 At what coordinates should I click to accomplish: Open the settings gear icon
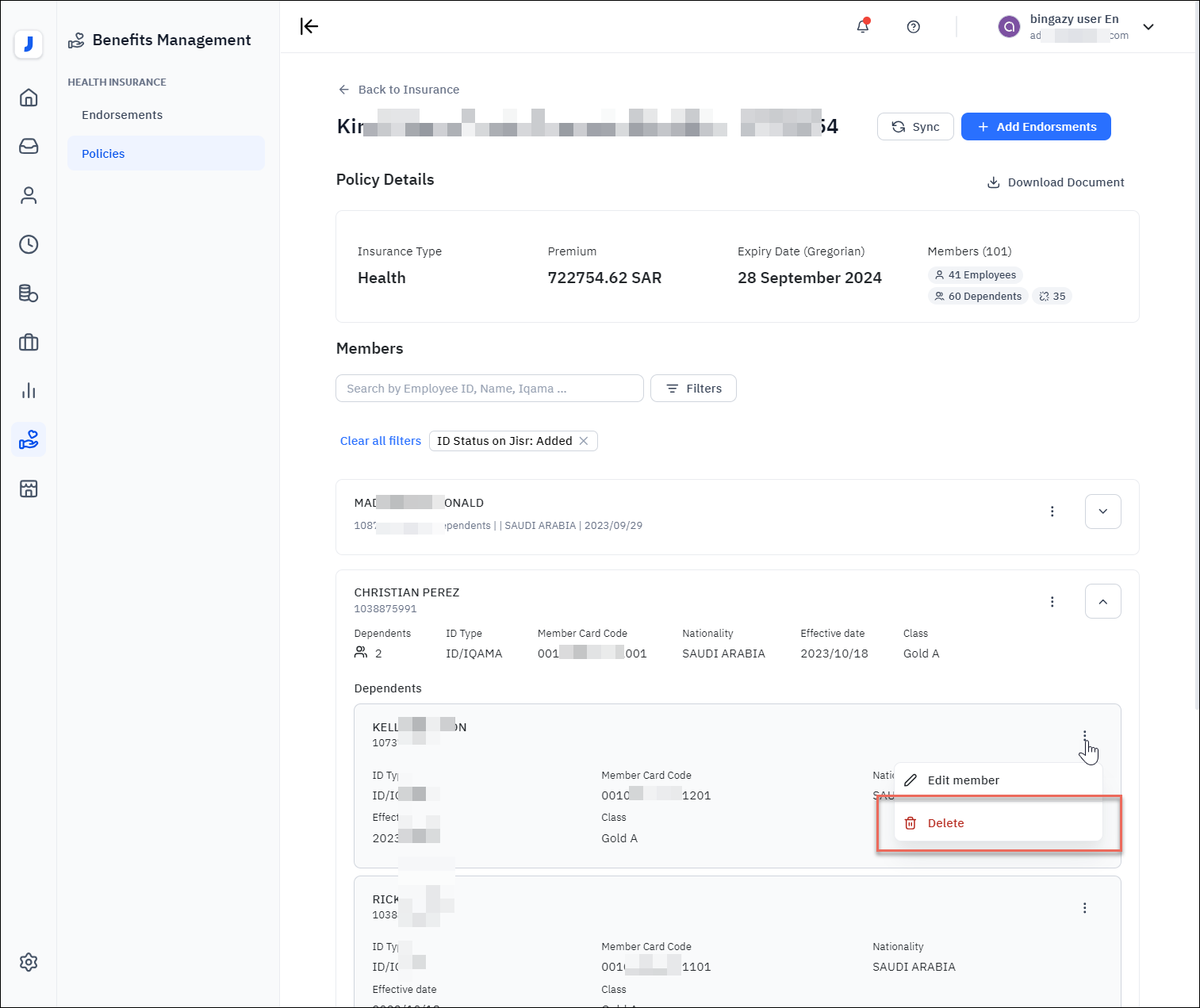[x=29, y=962]
